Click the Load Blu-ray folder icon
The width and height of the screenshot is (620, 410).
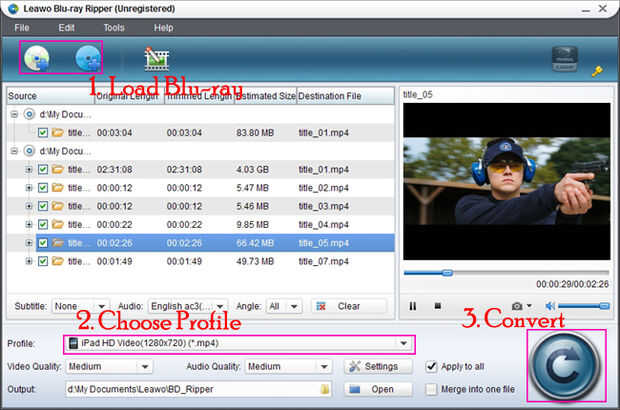point(88,58)
